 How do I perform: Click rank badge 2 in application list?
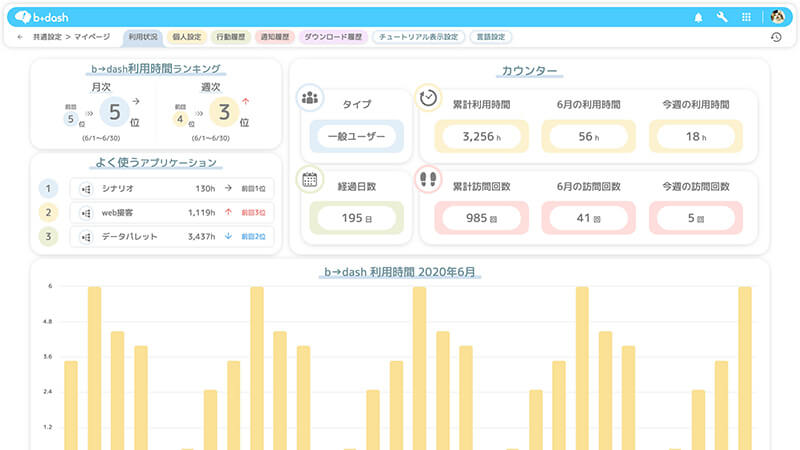pos(48,212)
